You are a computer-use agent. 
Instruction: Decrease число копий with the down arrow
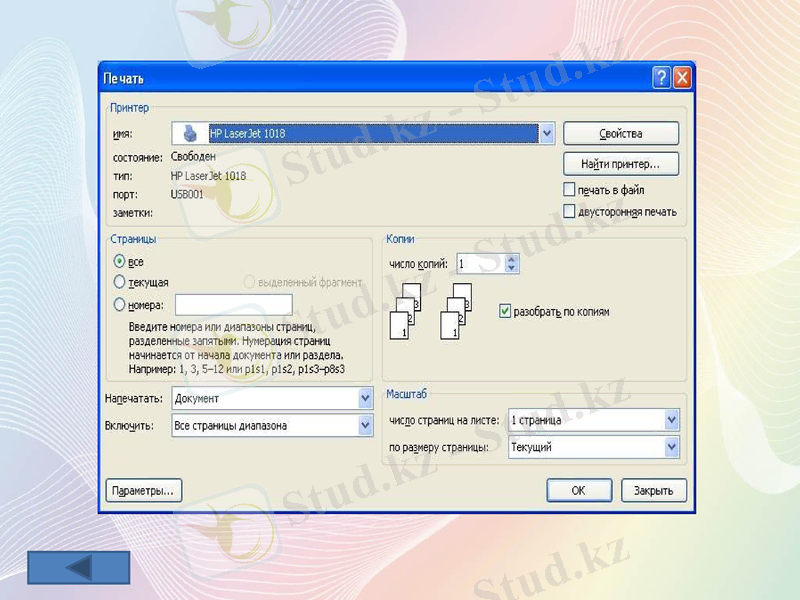(512, 267)
